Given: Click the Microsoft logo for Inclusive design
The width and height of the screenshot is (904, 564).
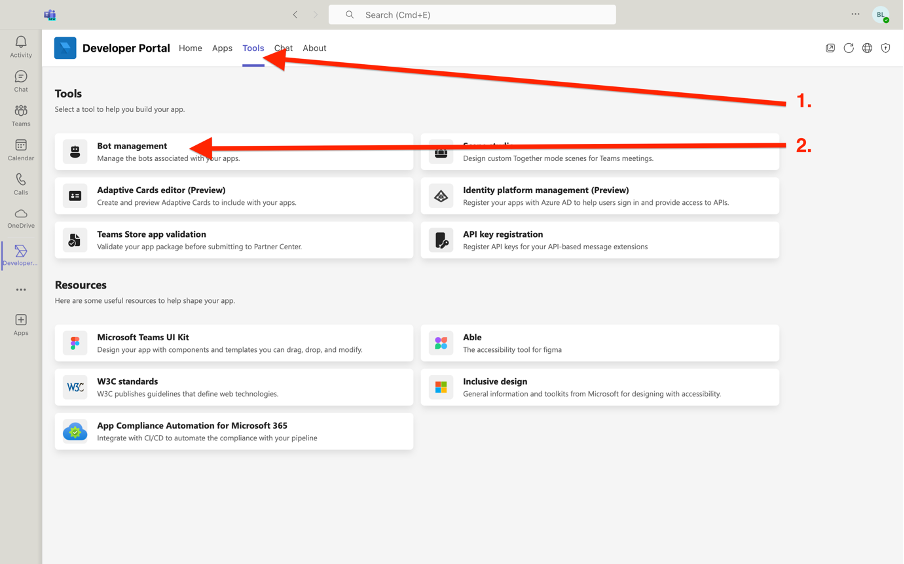Looking at the screenshot, I should click(441, 388).
